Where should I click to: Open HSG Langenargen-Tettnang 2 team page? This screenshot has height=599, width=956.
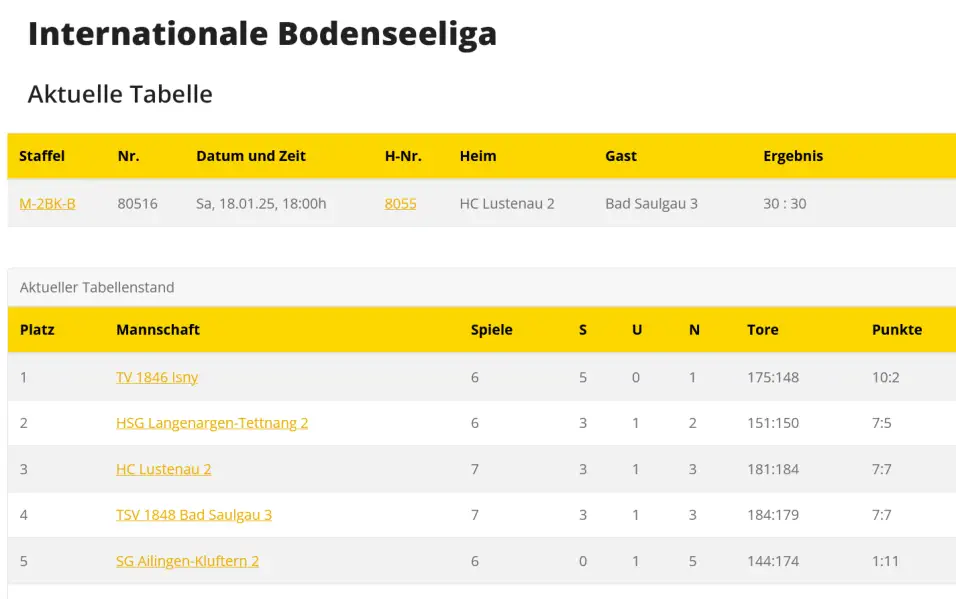pos(212,423)
